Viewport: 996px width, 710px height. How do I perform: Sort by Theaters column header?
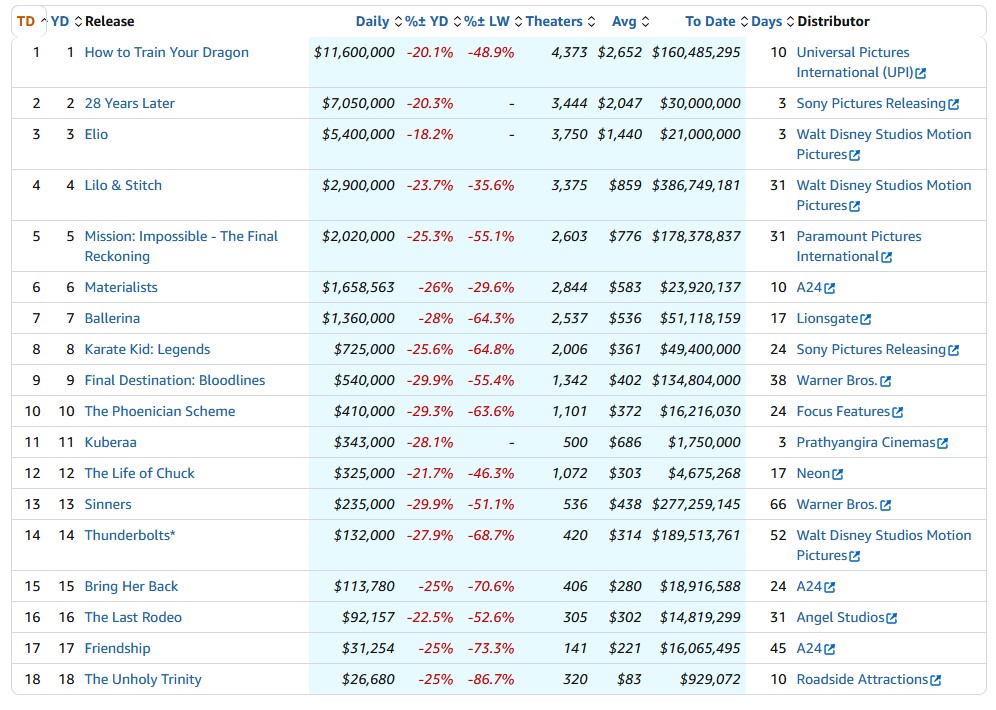click(x=560, y=22)
